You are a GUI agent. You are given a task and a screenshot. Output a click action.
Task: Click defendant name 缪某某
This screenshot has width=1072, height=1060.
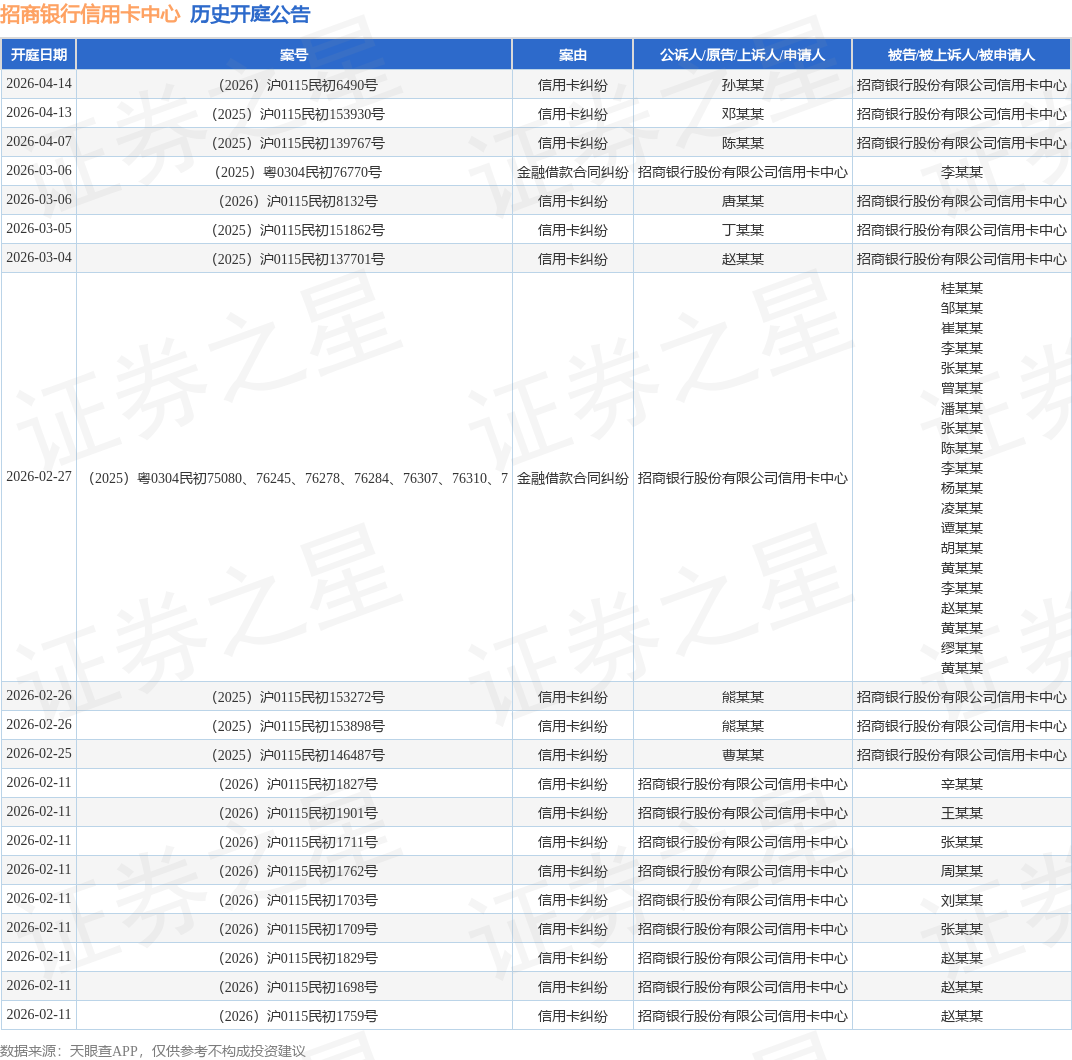(x=961, y=648)
